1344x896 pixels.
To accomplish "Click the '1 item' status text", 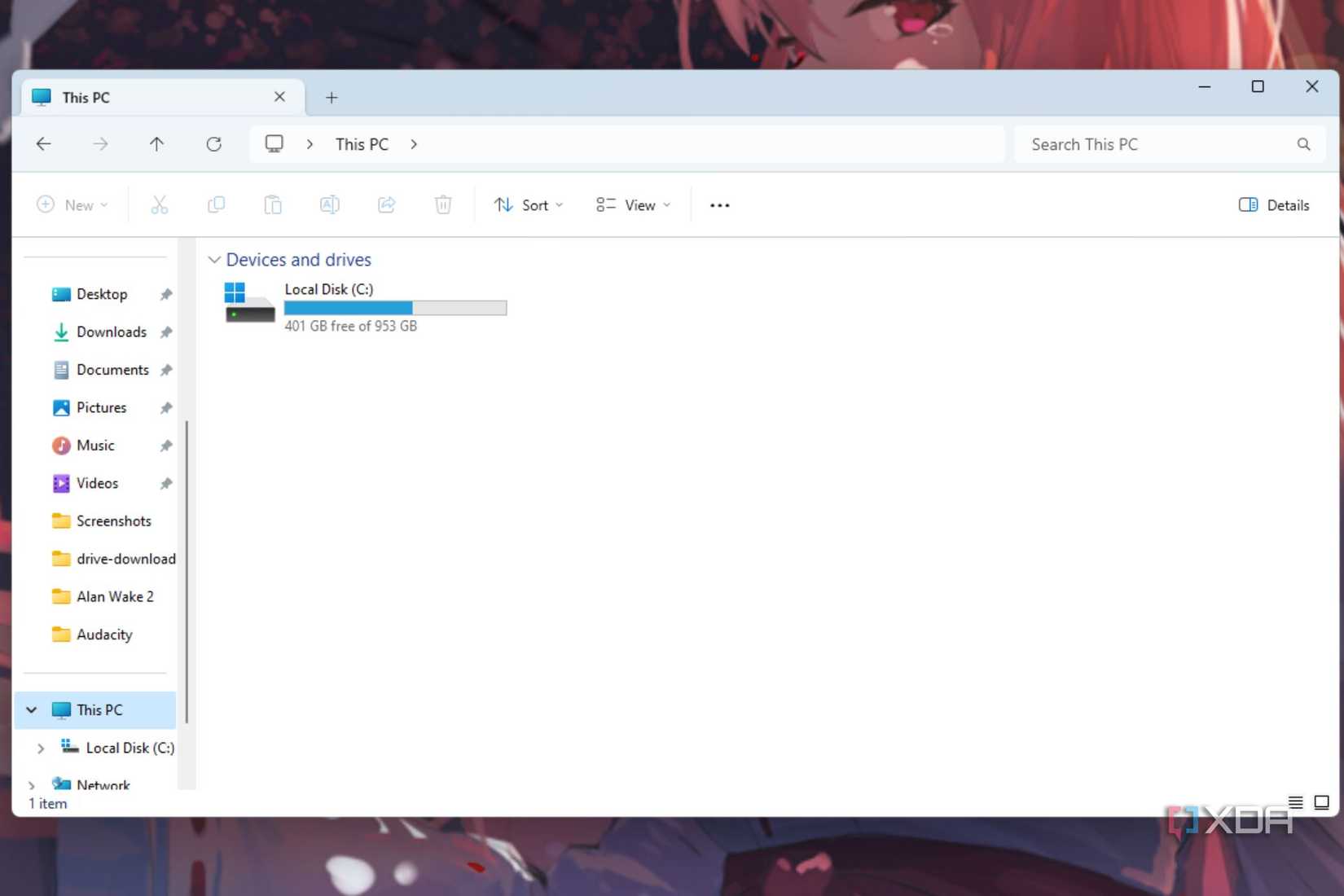I will coord(48,804).
